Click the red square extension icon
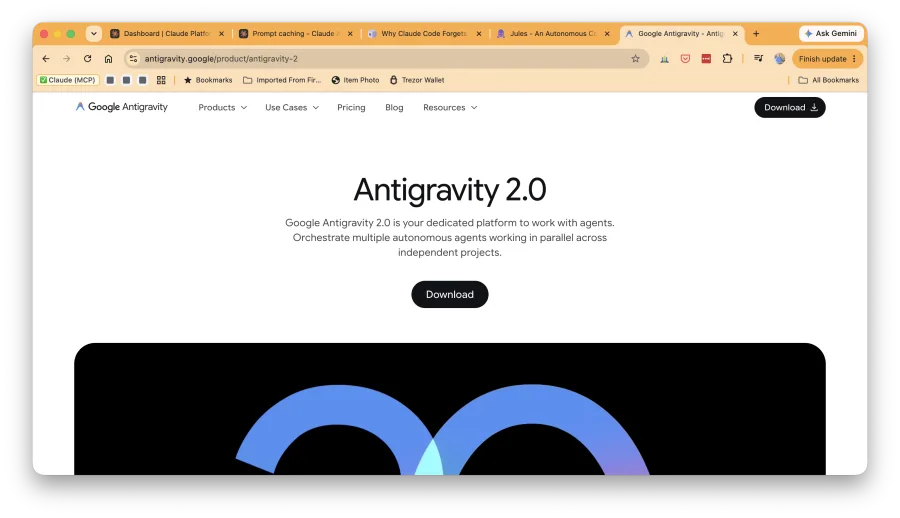This screenshot has height=518, width=900. 706,59
